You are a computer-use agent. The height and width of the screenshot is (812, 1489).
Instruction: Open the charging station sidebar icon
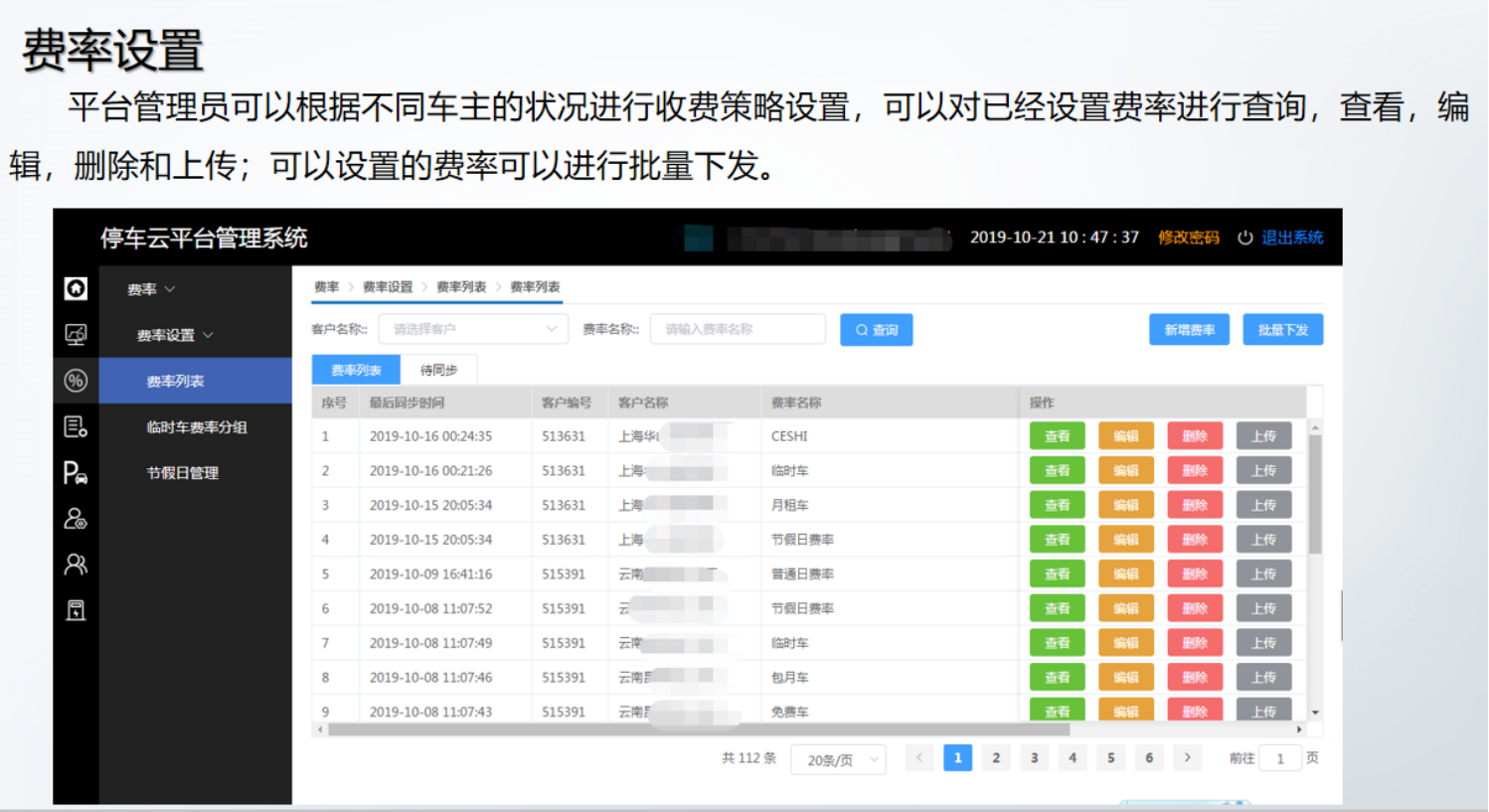pos(76,610)
